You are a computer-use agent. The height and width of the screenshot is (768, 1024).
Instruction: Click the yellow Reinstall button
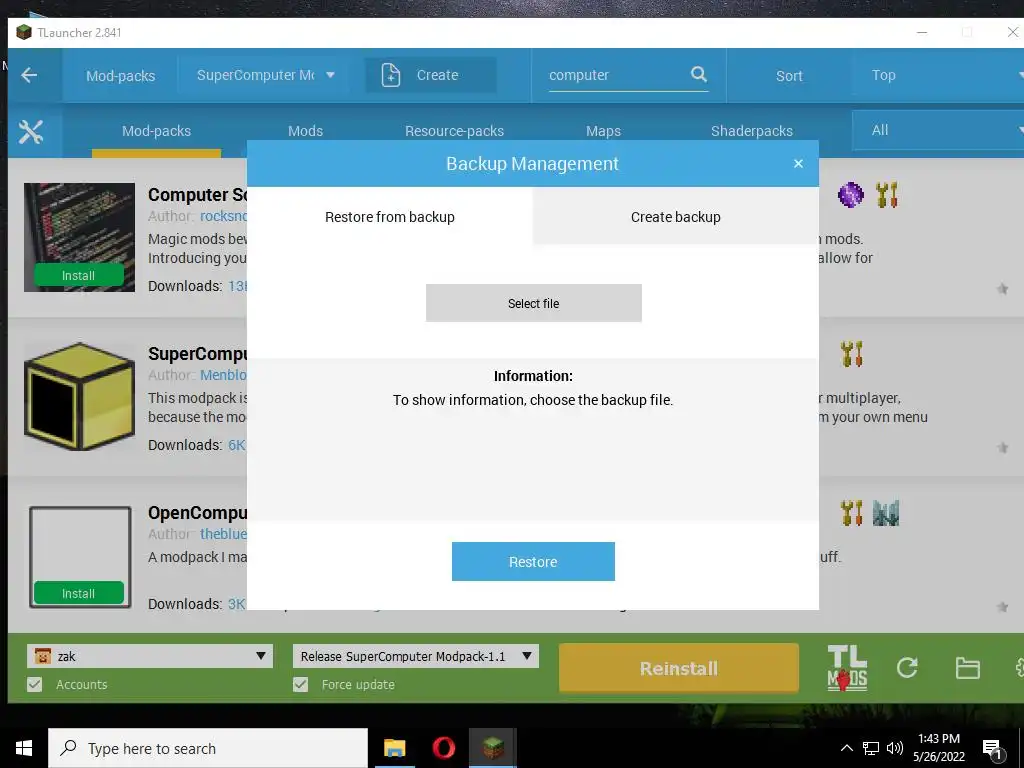tap(679, 668)
